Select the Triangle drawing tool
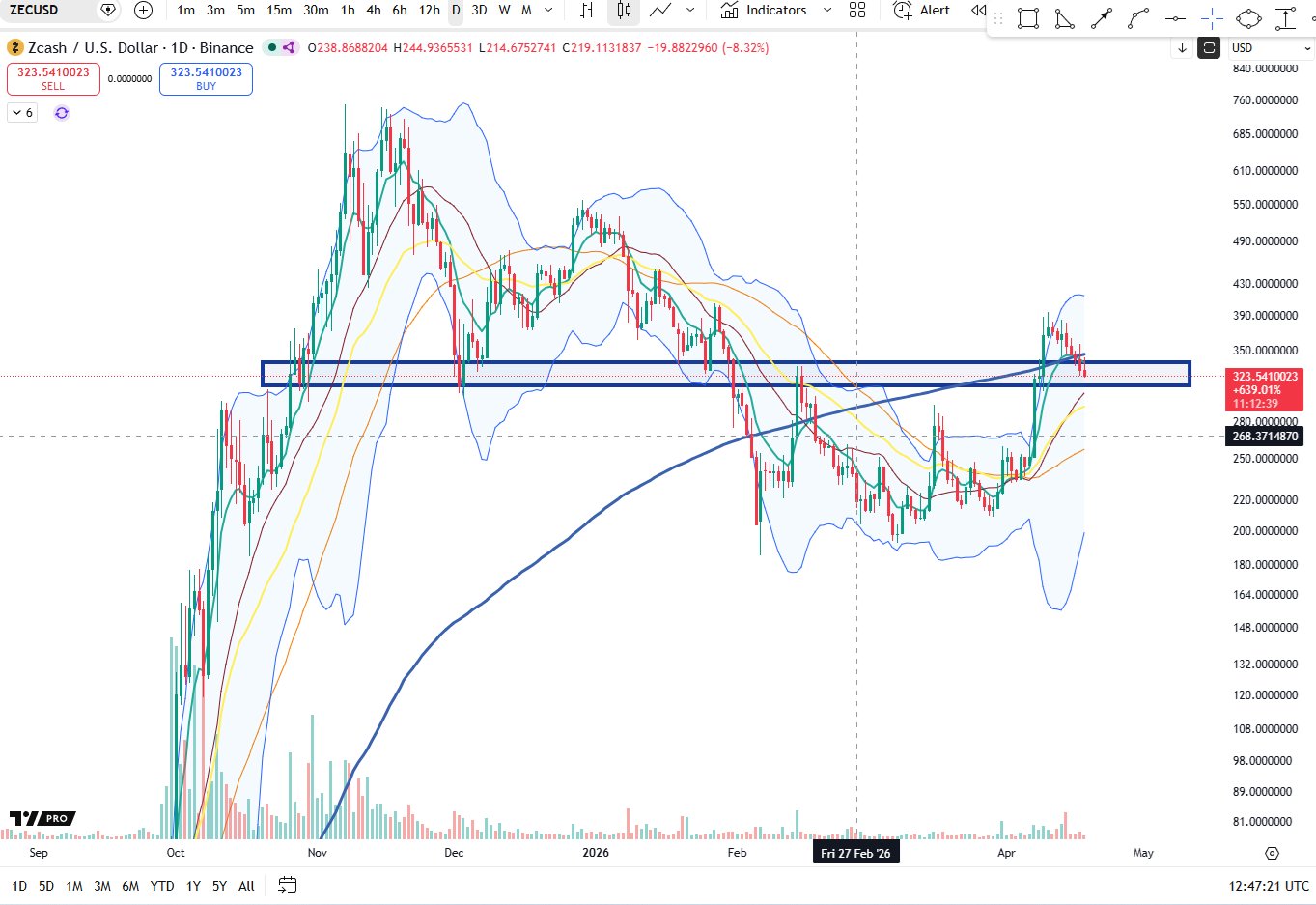This screenshot has width=1316, height=905. click(1065, 18)
